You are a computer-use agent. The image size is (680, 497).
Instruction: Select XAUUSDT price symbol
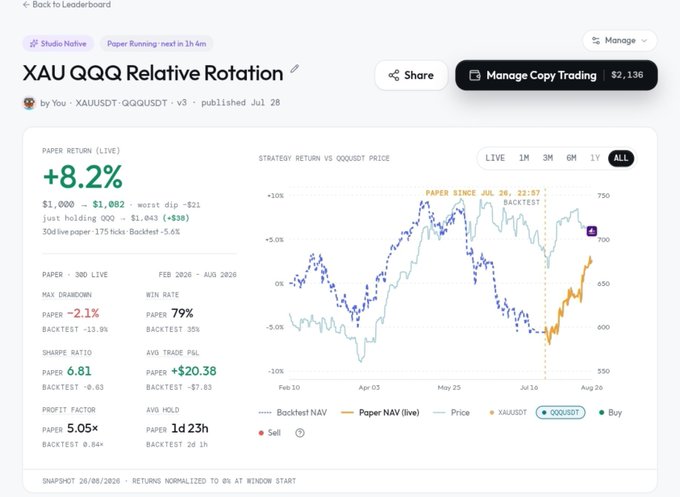[x=508, y=412]
